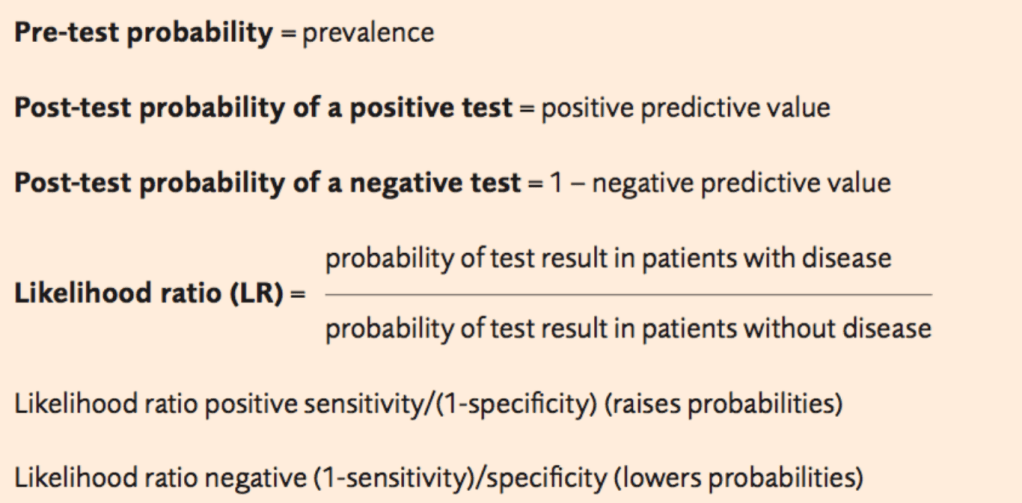Click the bold "Pre-test probability" term

click(x=143, y=33)
